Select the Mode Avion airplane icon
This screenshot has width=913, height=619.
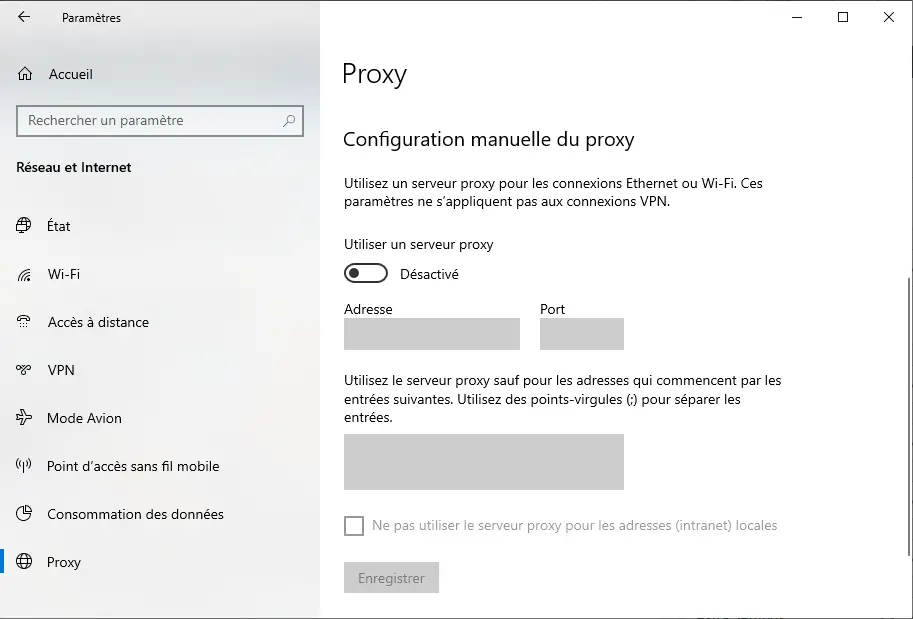(23, 418)
